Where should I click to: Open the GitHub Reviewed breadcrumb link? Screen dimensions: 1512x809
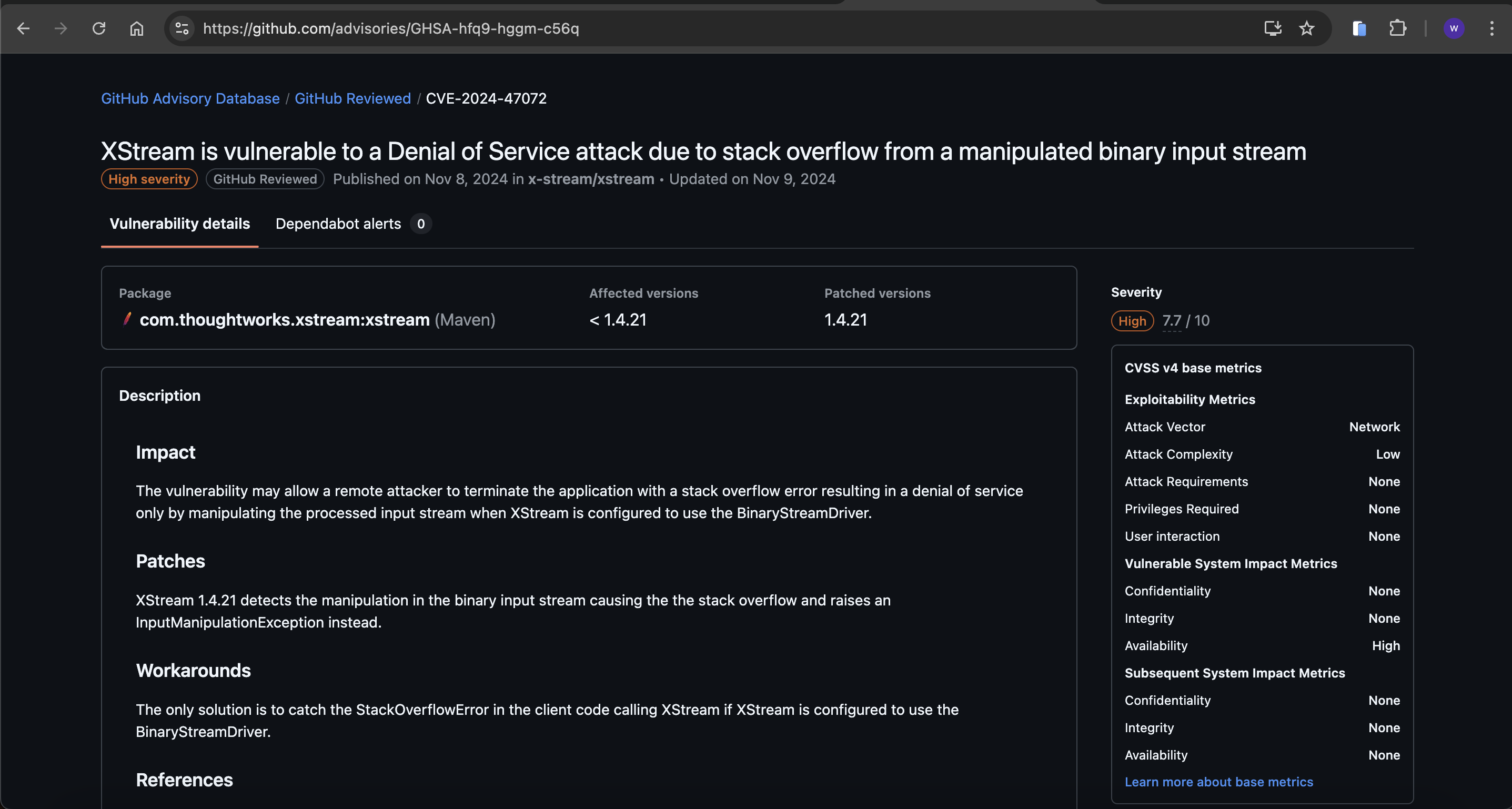[352, 98]
